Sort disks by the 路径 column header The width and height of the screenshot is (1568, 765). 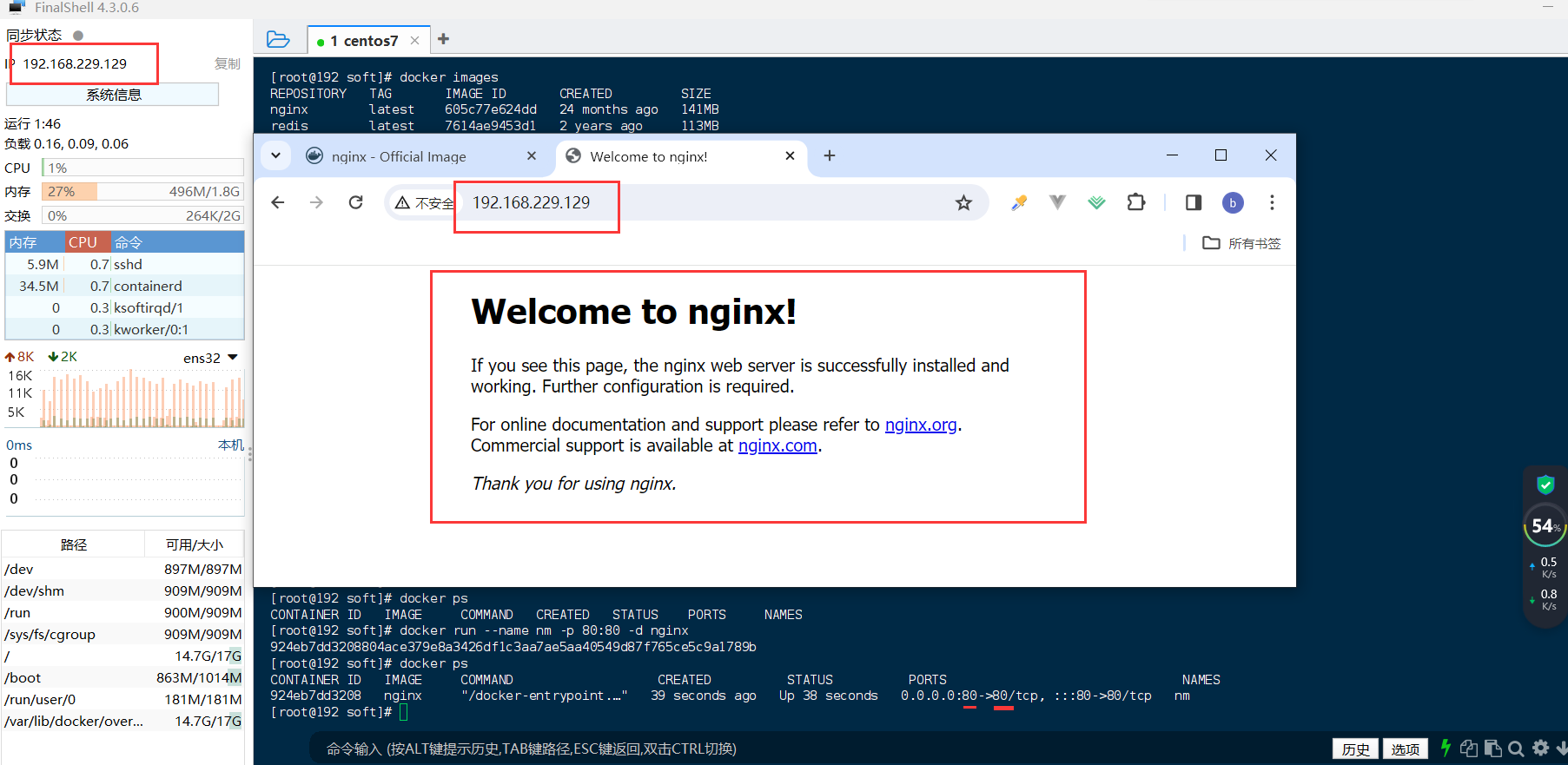pos(74,544)
